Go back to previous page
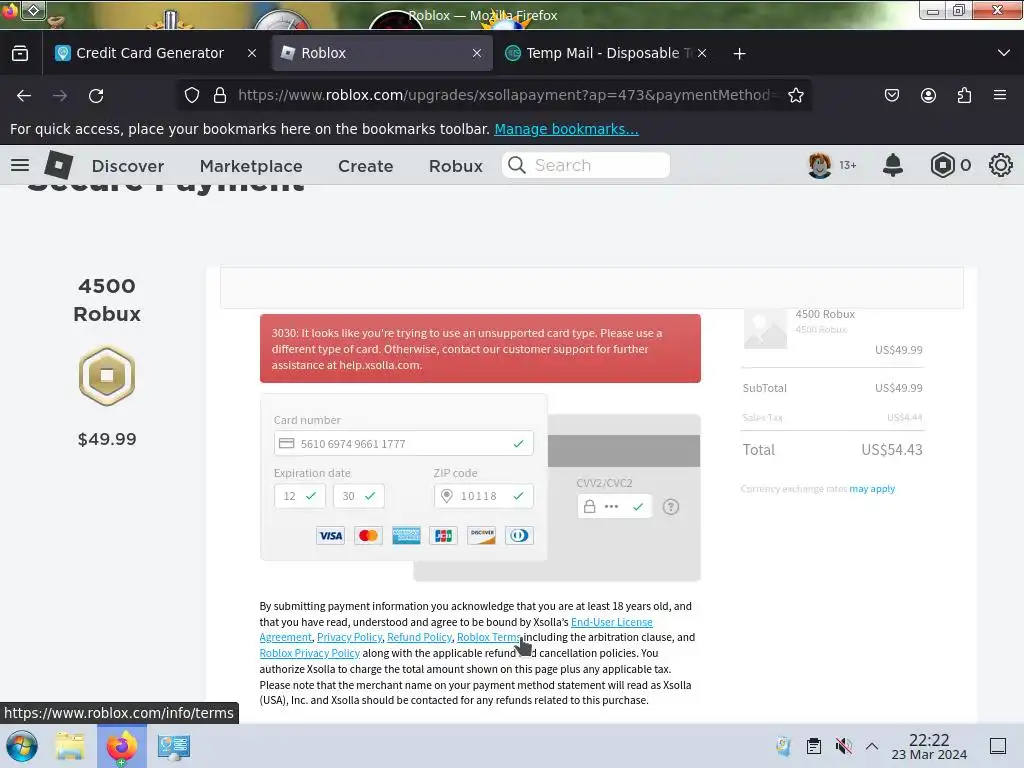This screenshot has height=768, width=1024. tap(24, 95)
